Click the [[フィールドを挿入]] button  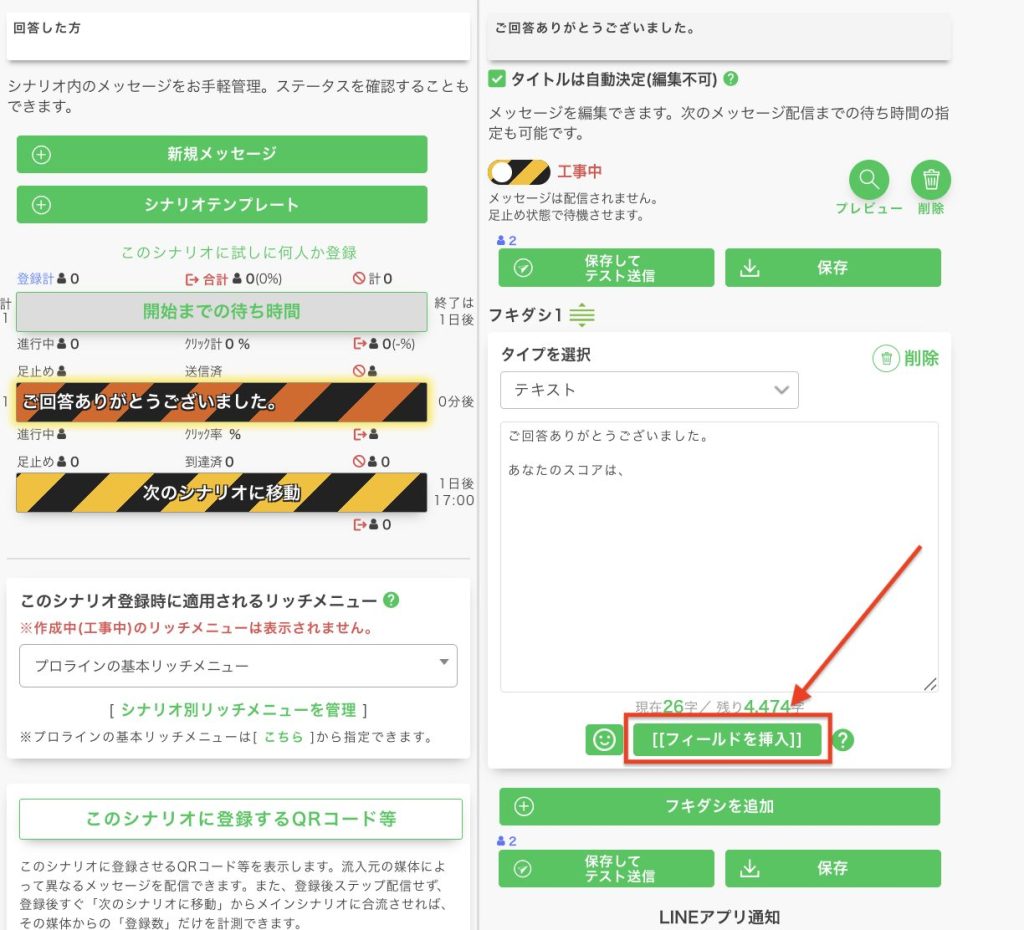[726, 740]
